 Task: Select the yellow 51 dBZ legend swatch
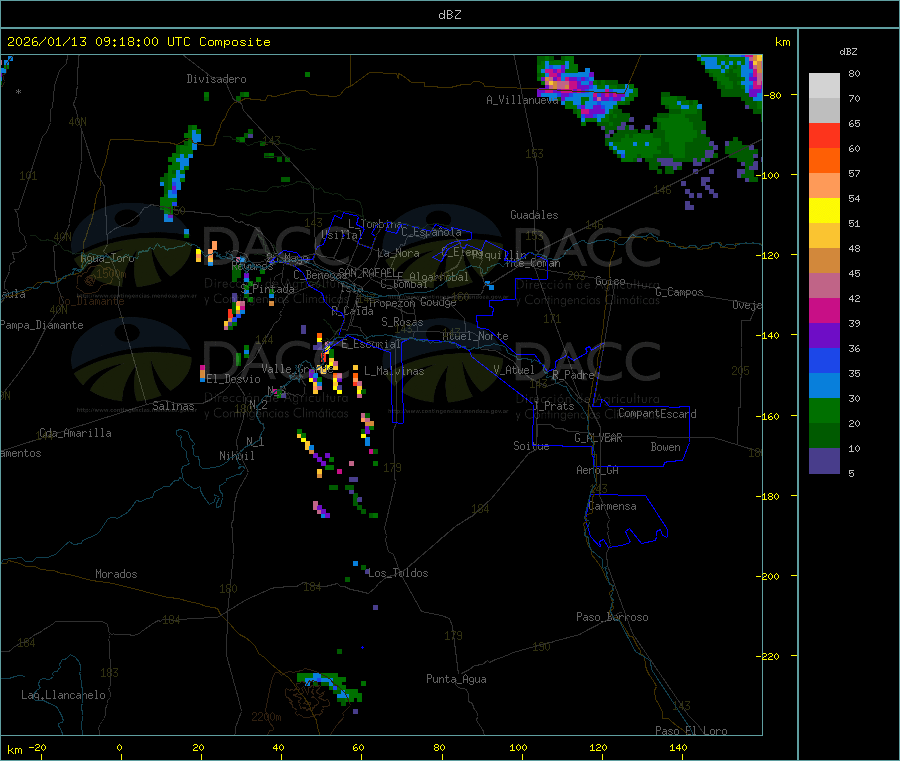tap(824, 211)
